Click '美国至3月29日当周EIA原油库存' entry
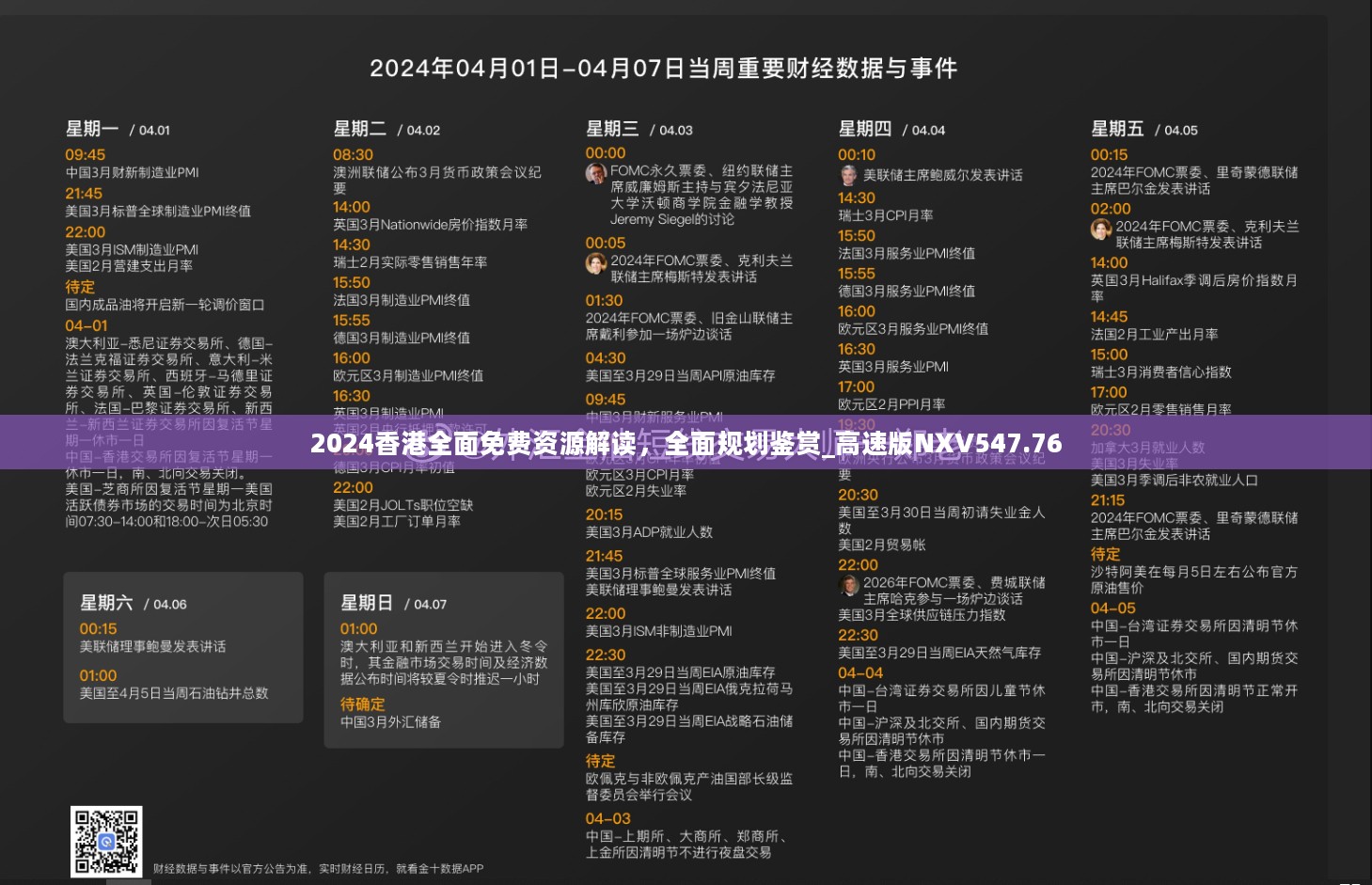 pyautogui.click(x=680, y=672)
